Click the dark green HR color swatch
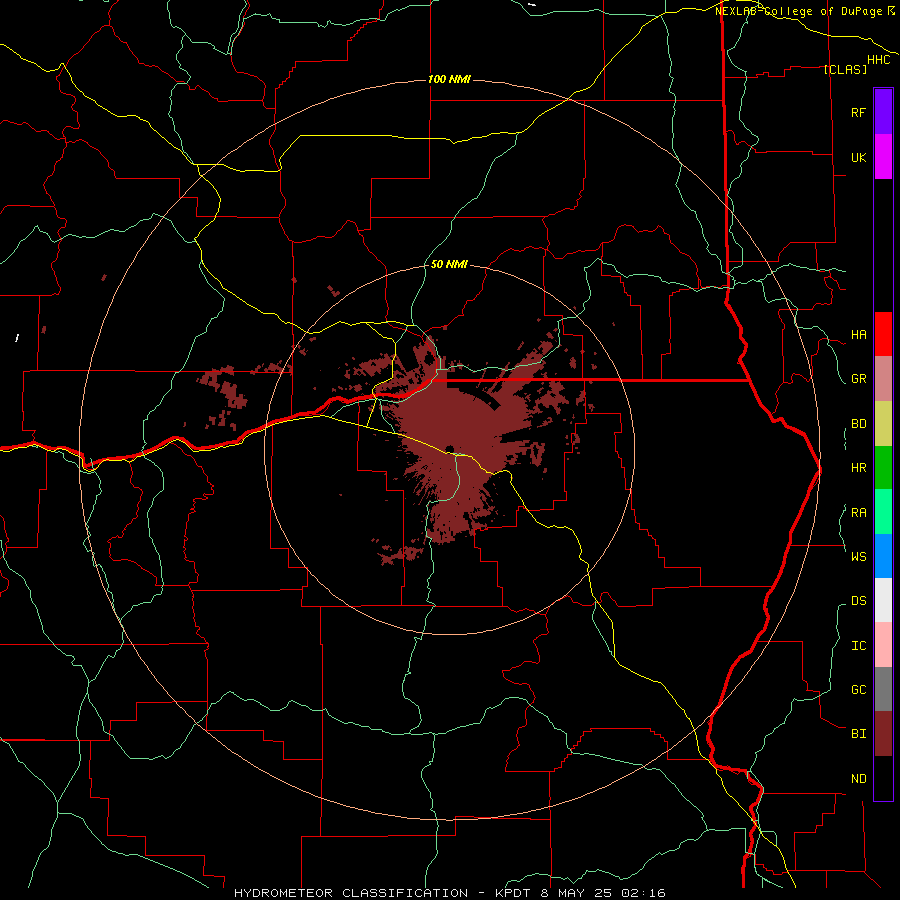The image size is (900, 900). pyautogui.click(x=883, y=468)
